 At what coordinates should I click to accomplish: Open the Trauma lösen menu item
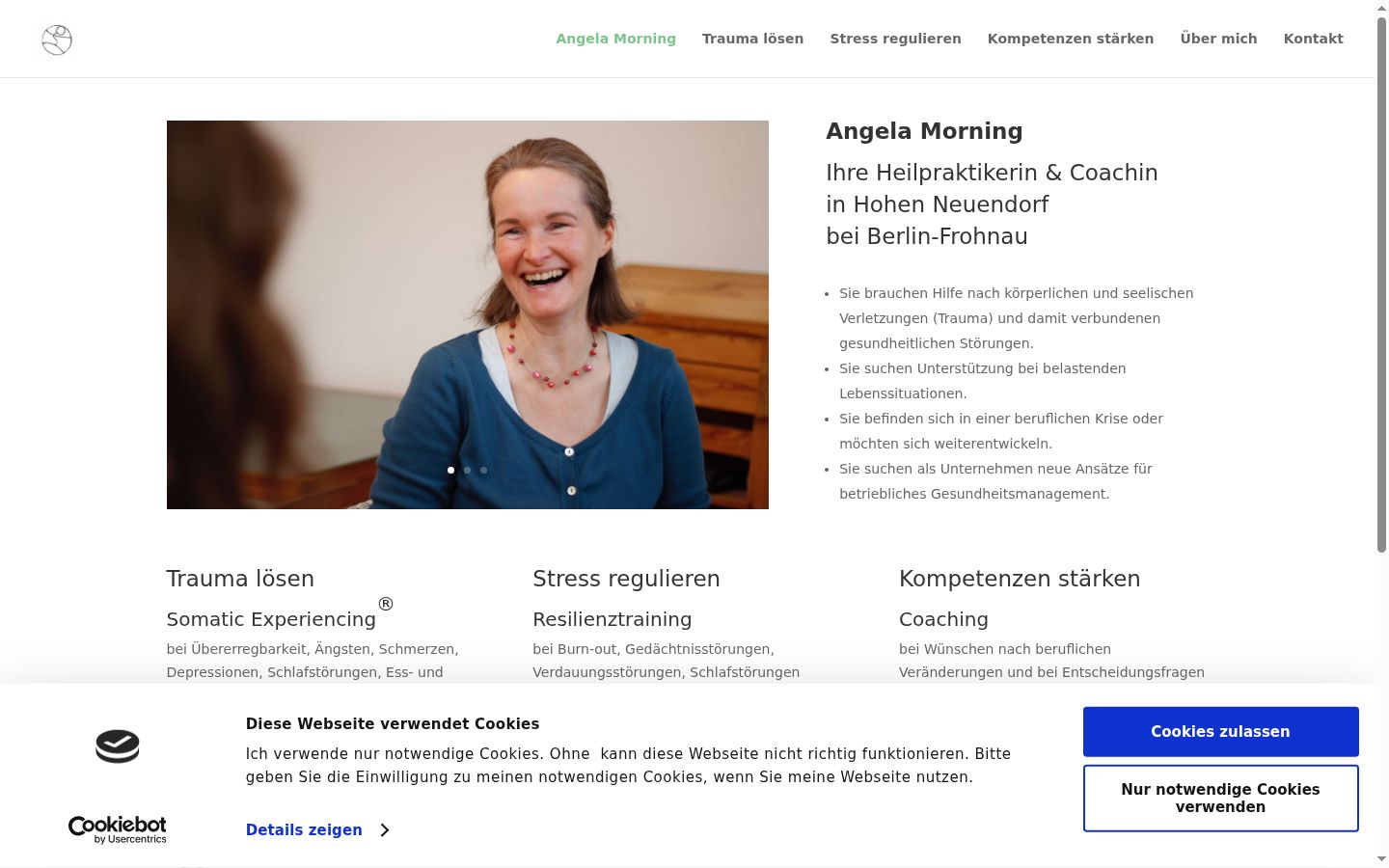(x=752, y=39)
